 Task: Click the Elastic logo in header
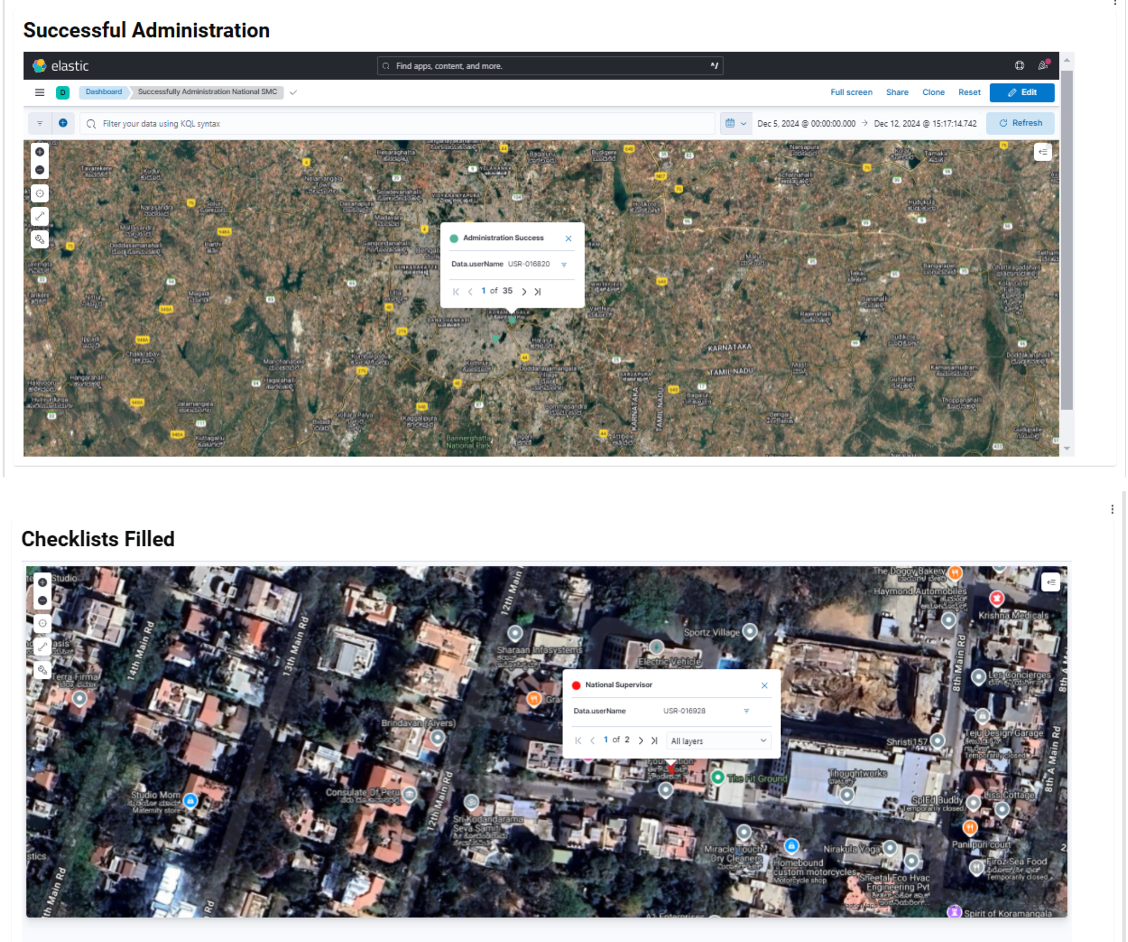[60, 66]
